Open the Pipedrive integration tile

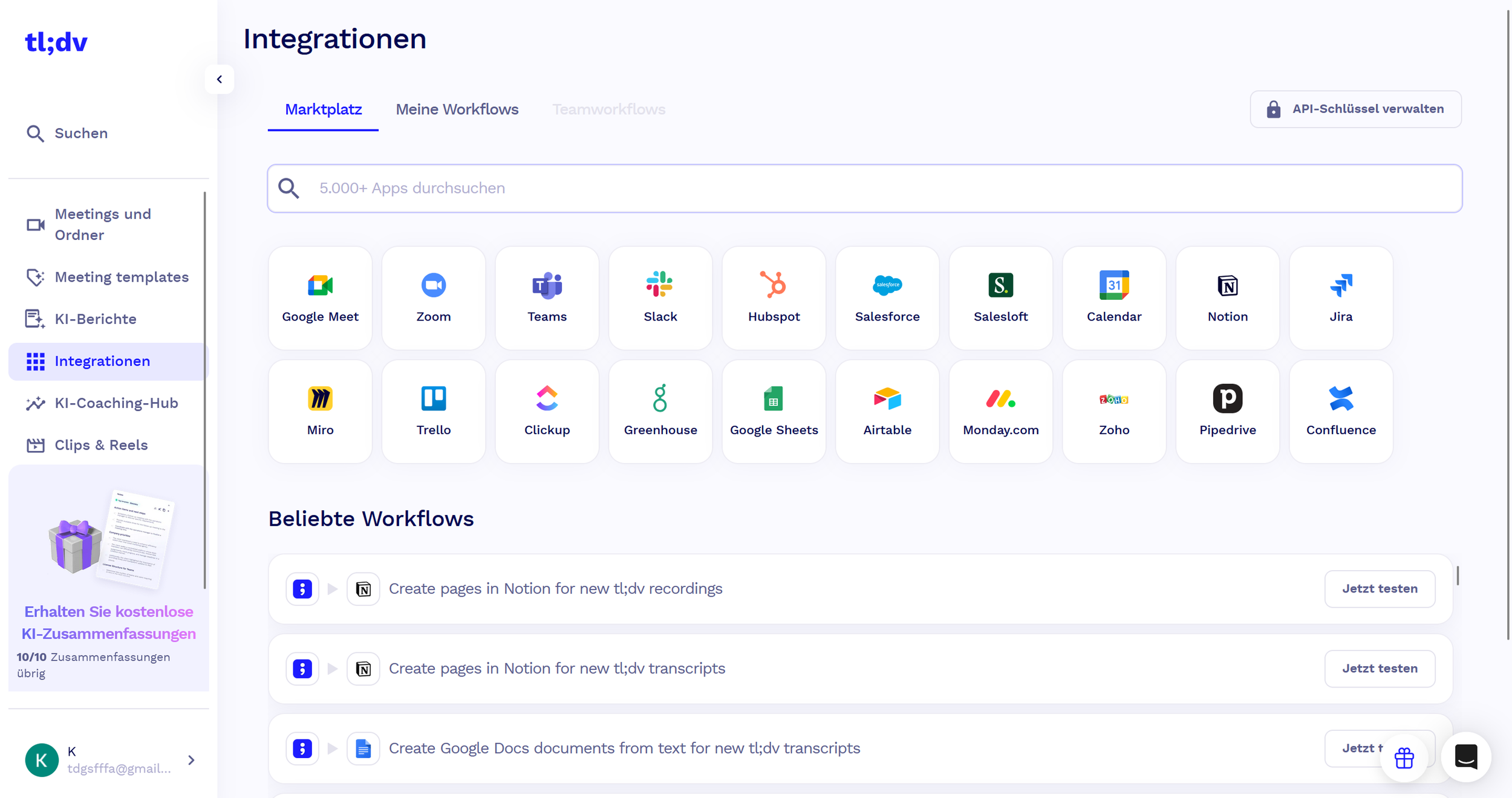pyautogui.click(x=1227, y=411)
